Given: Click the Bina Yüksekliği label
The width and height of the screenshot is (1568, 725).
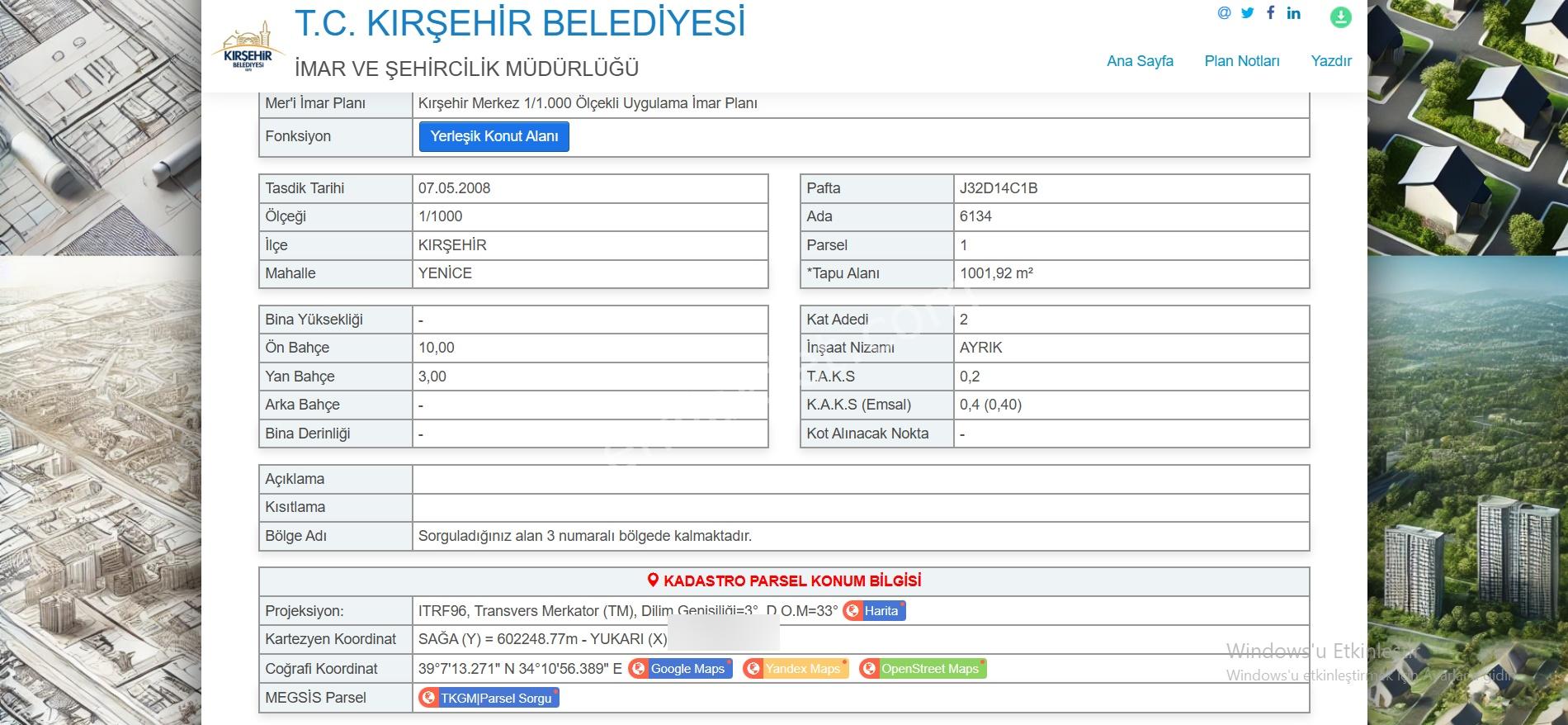Looking at the screenshot, I should (314, 320).
